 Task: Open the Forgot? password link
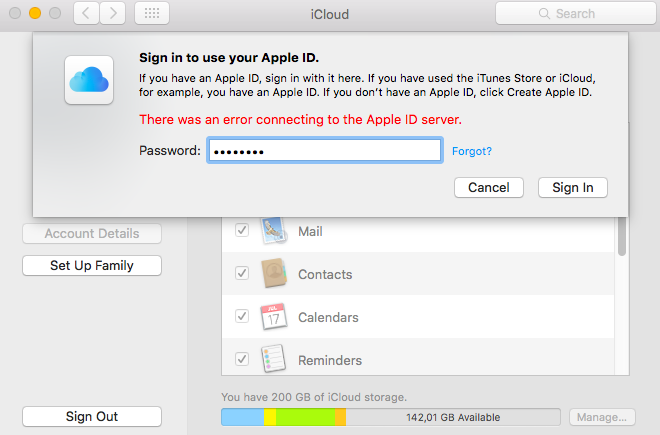click(x=471, y=151)
